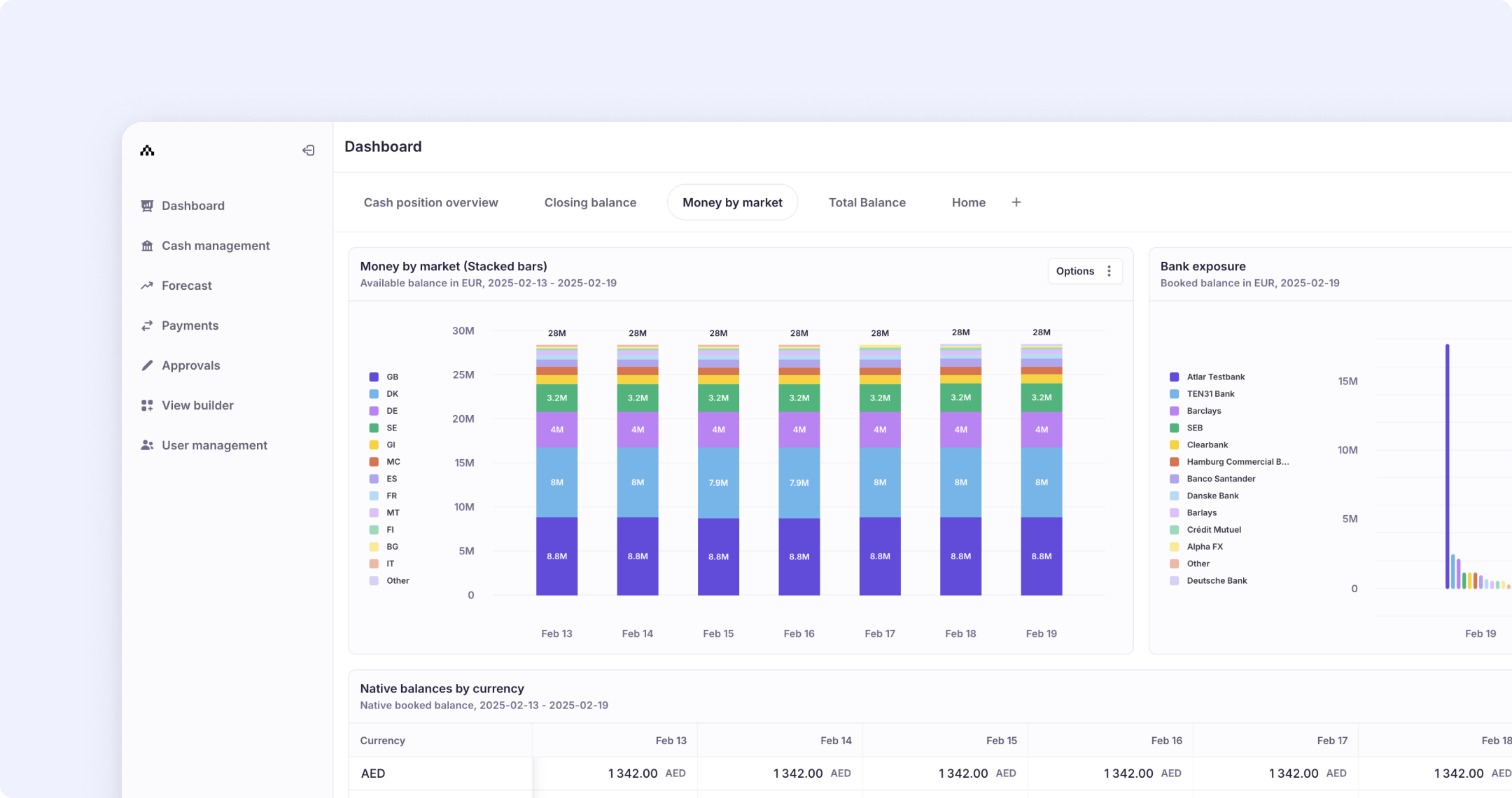The image size is (1512, 798).
Task: Collapse the sidebar with the arrow icon
Action: tap(308, 150)
